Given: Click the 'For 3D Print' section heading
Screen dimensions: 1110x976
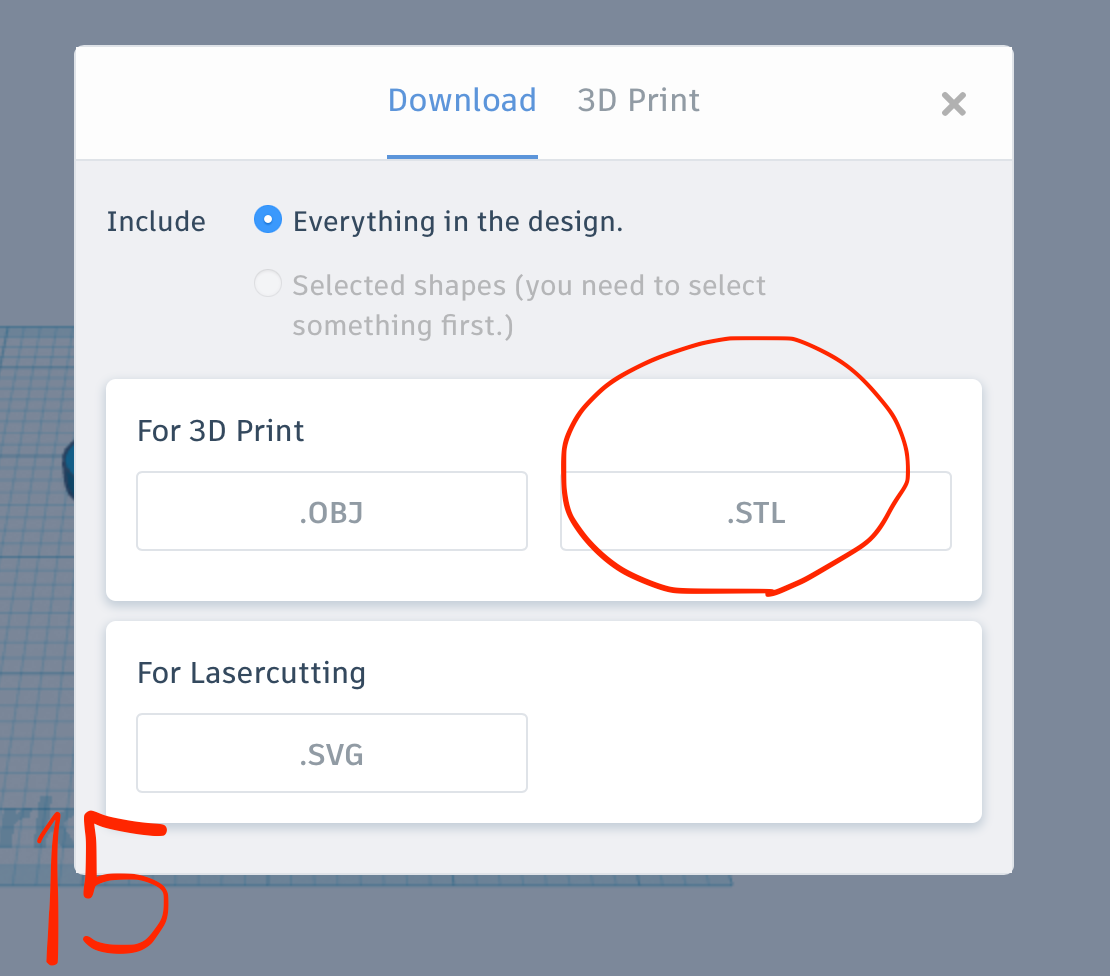Looking at the screenshot, I should pyautogui.click(x=220, y=431).
